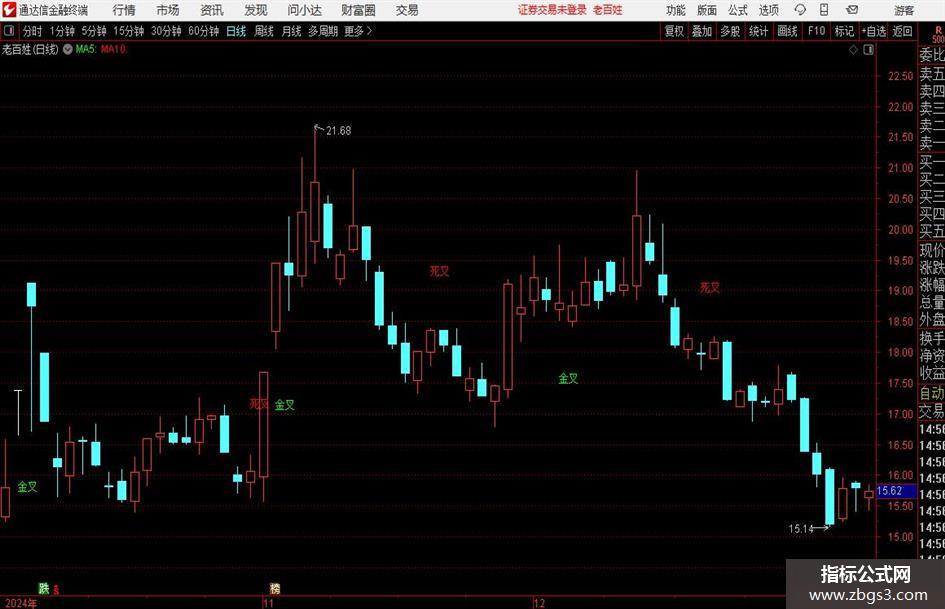Click the MA5 indicator label
The image size is (945, 609).
(86, 49)
